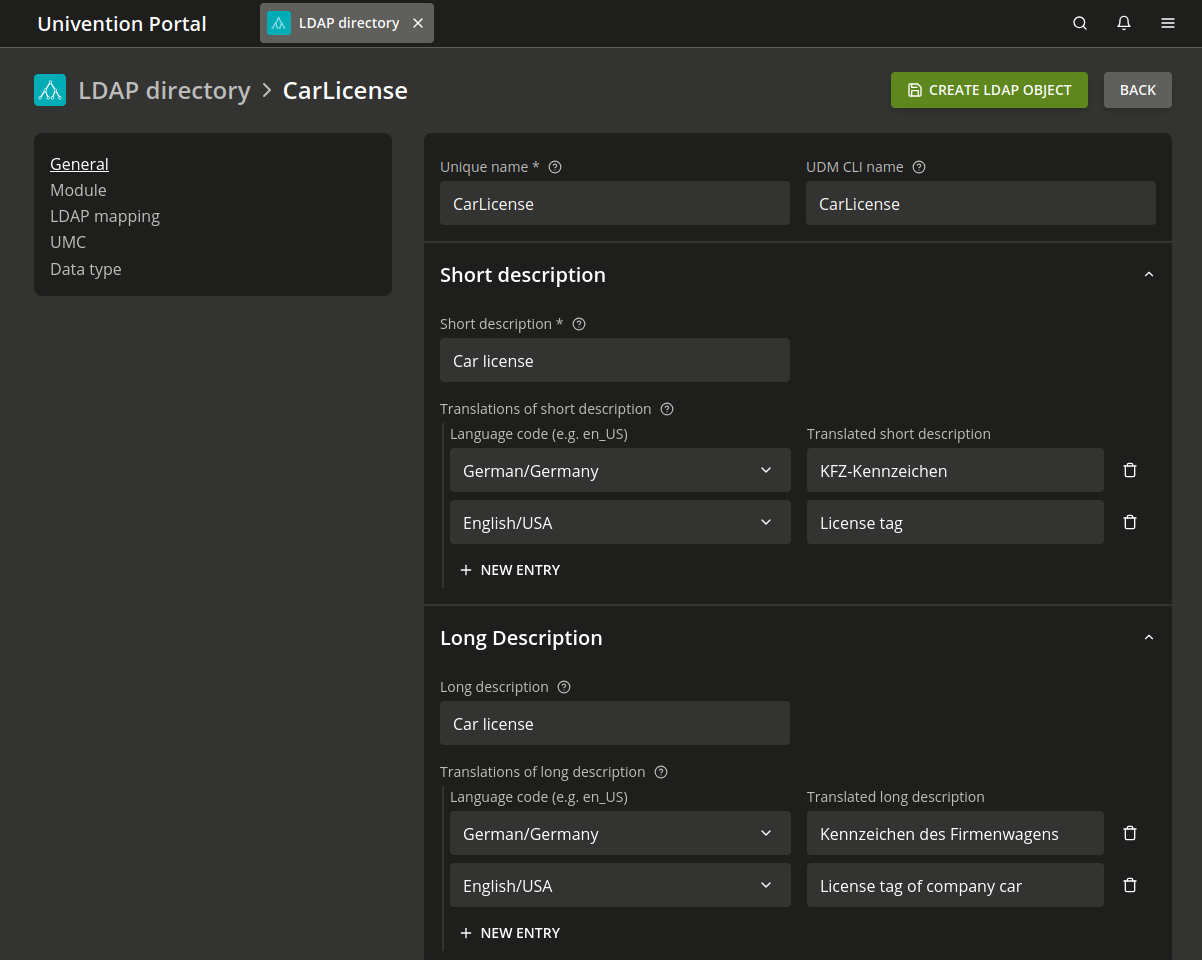Click into the Unique name input field
The image size is (1202, 960).
click(x=614, y=203)
